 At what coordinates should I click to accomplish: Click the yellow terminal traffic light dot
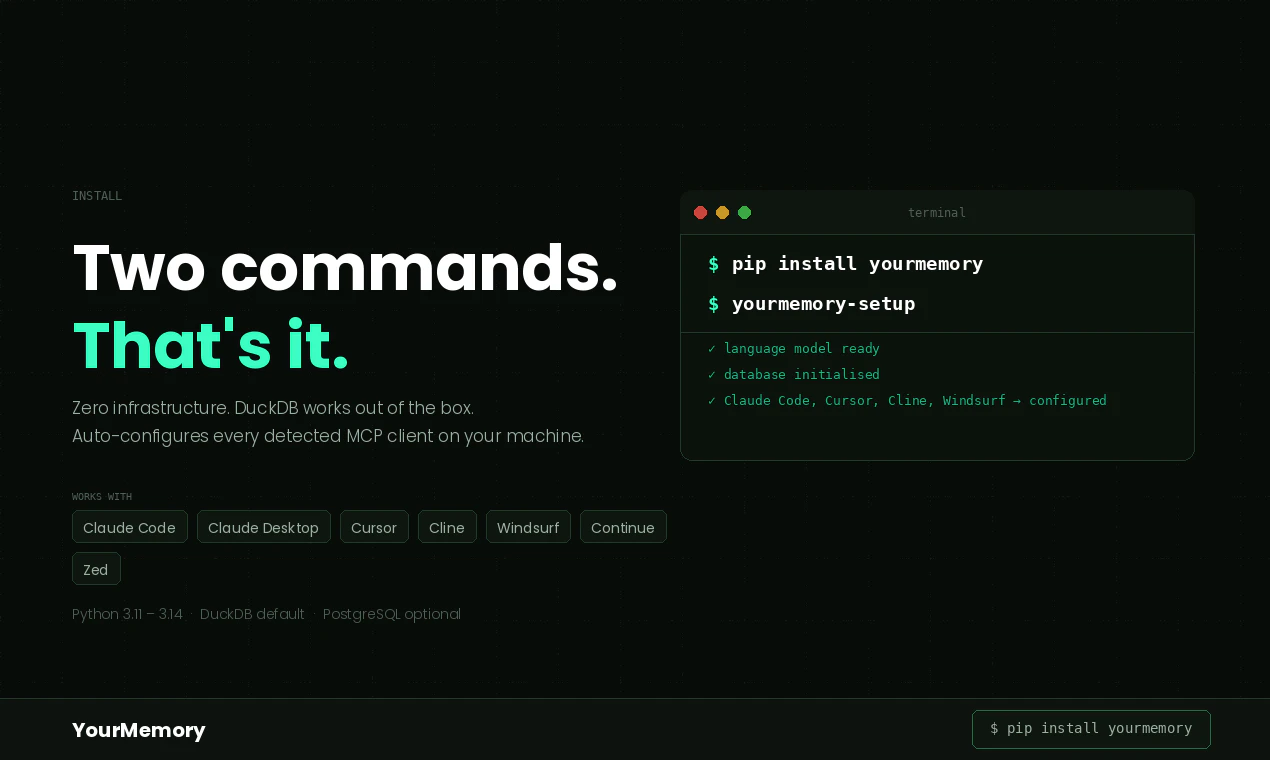click(722, 212)
